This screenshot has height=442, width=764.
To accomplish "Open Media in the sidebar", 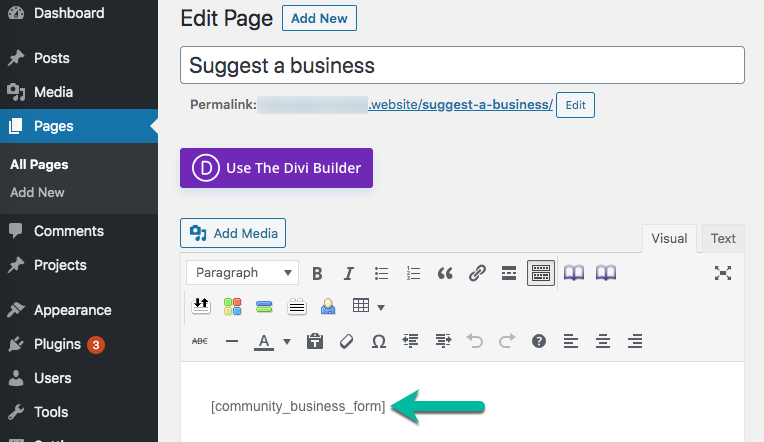I will click(x=79, y=92).
